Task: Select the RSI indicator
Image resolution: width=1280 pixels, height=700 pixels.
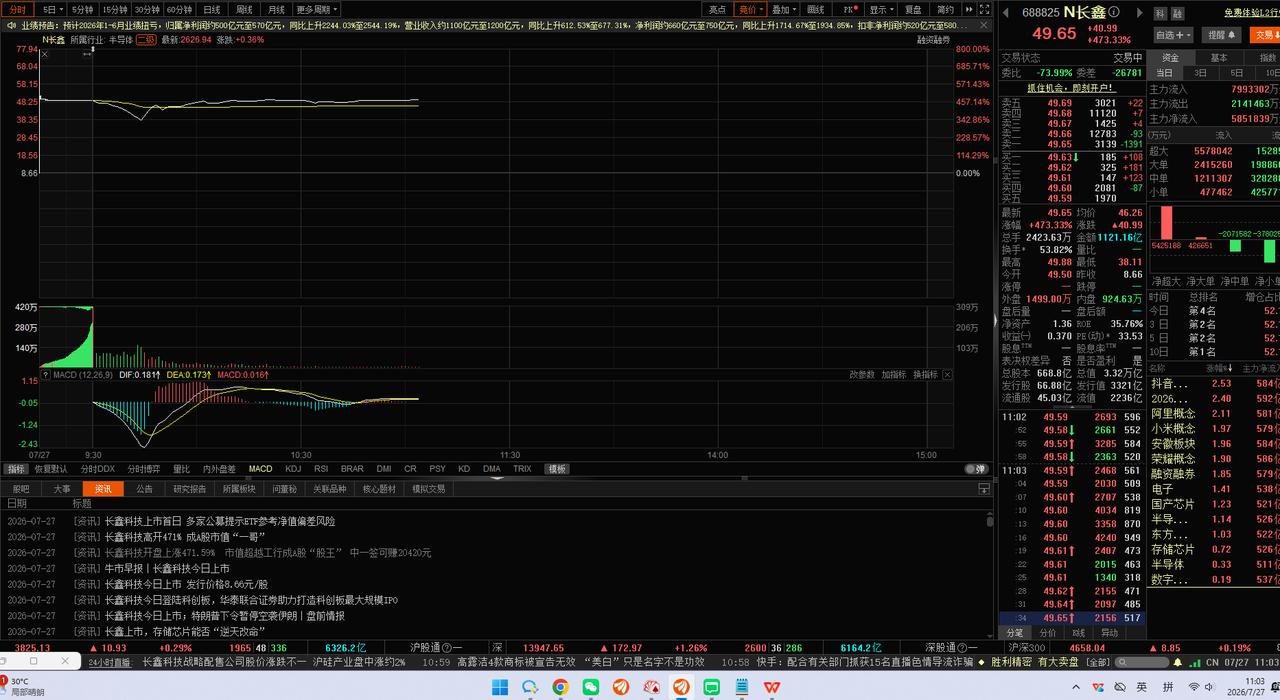Action: point(322,469)
